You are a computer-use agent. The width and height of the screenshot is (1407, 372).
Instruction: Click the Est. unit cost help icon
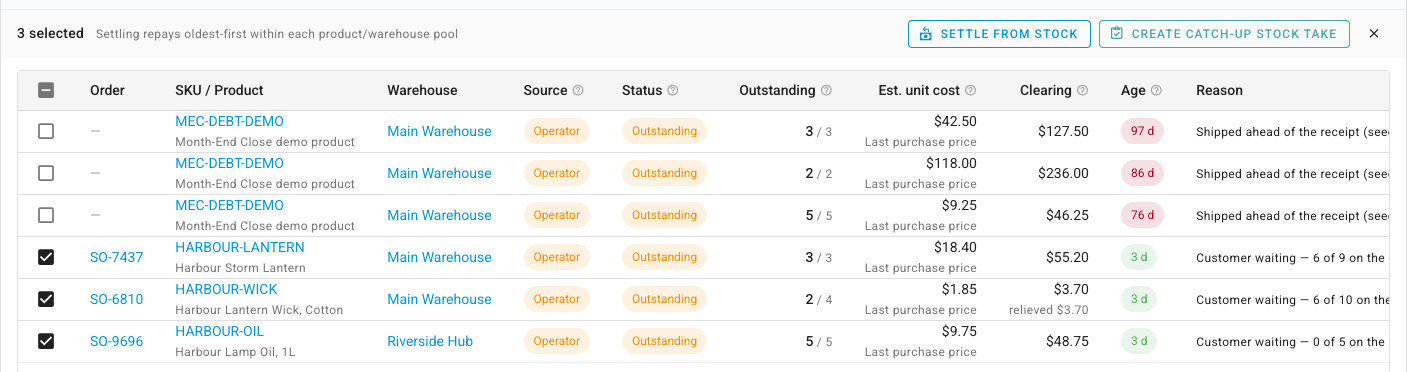coord(971,91)
